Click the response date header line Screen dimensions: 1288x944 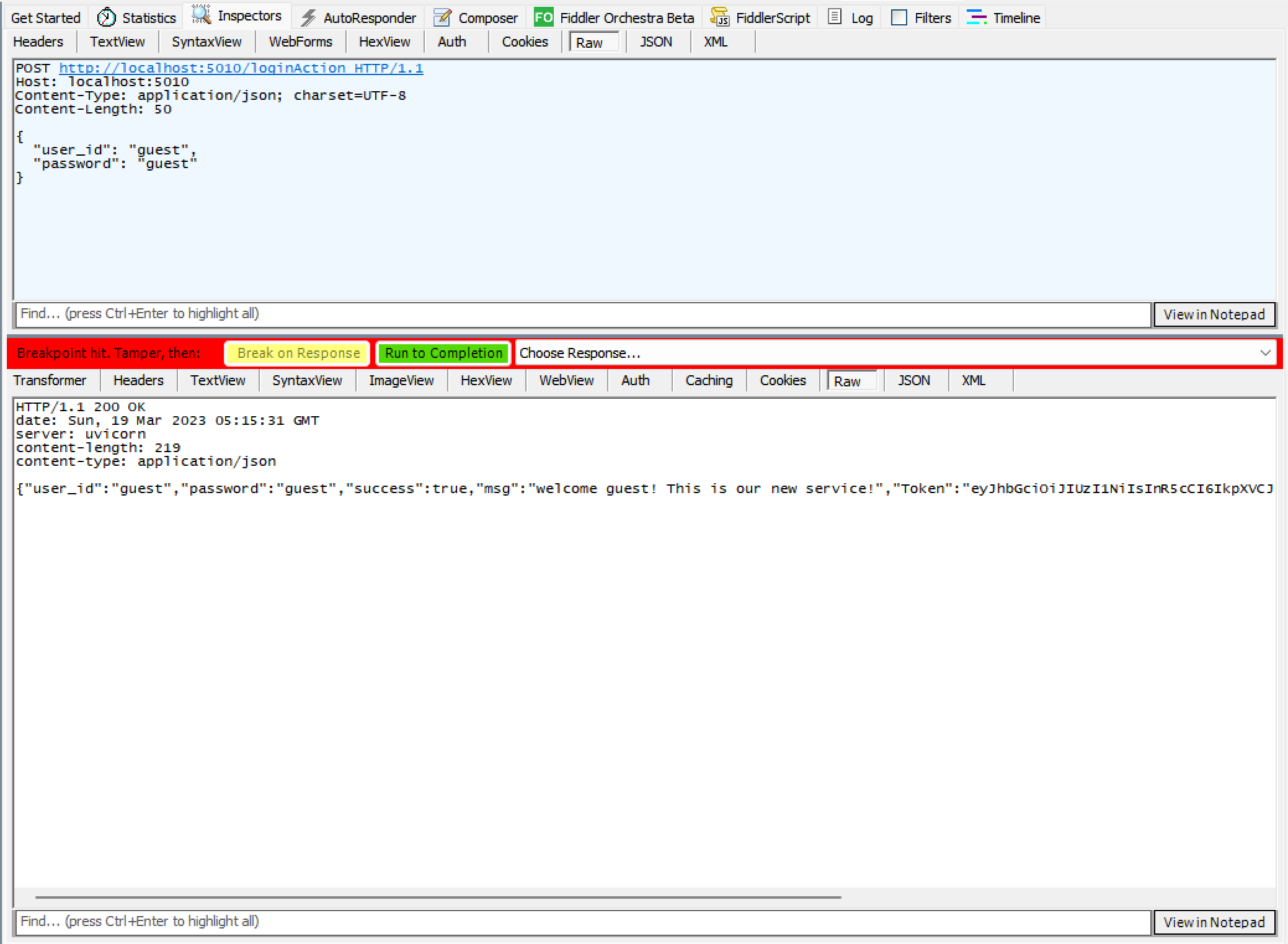click(167, 421)
